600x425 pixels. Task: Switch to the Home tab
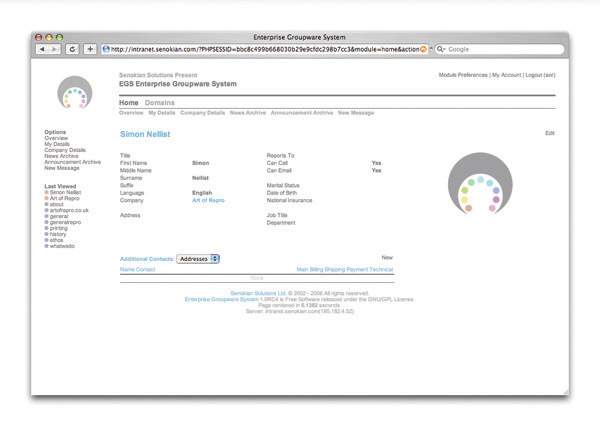click(x=129, y=103)
